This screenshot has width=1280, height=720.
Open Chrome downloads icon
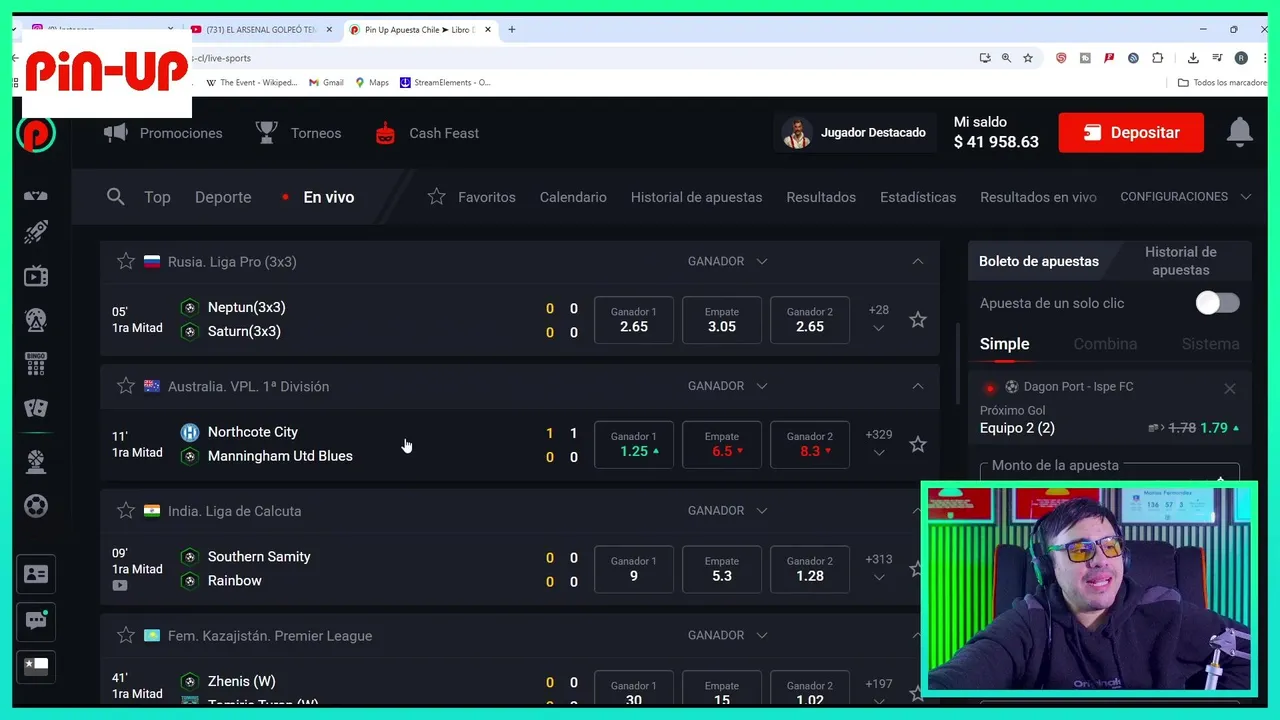click(1193, 58)
